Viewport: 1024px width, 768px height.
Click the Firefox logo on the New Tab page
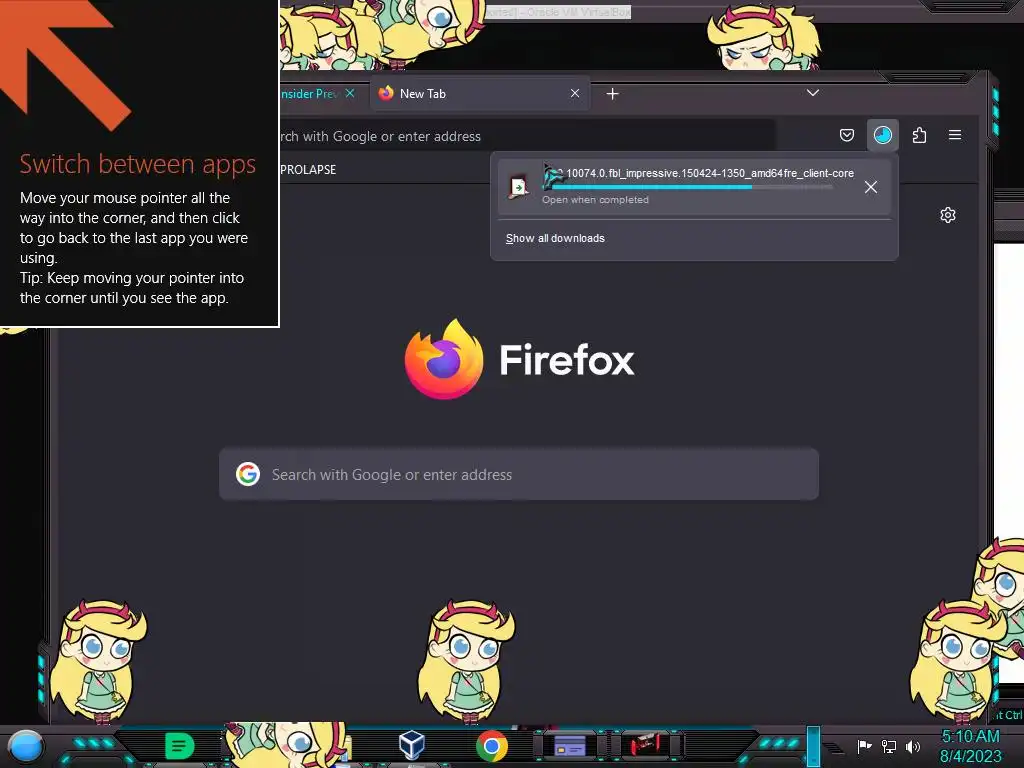[444, 359]
